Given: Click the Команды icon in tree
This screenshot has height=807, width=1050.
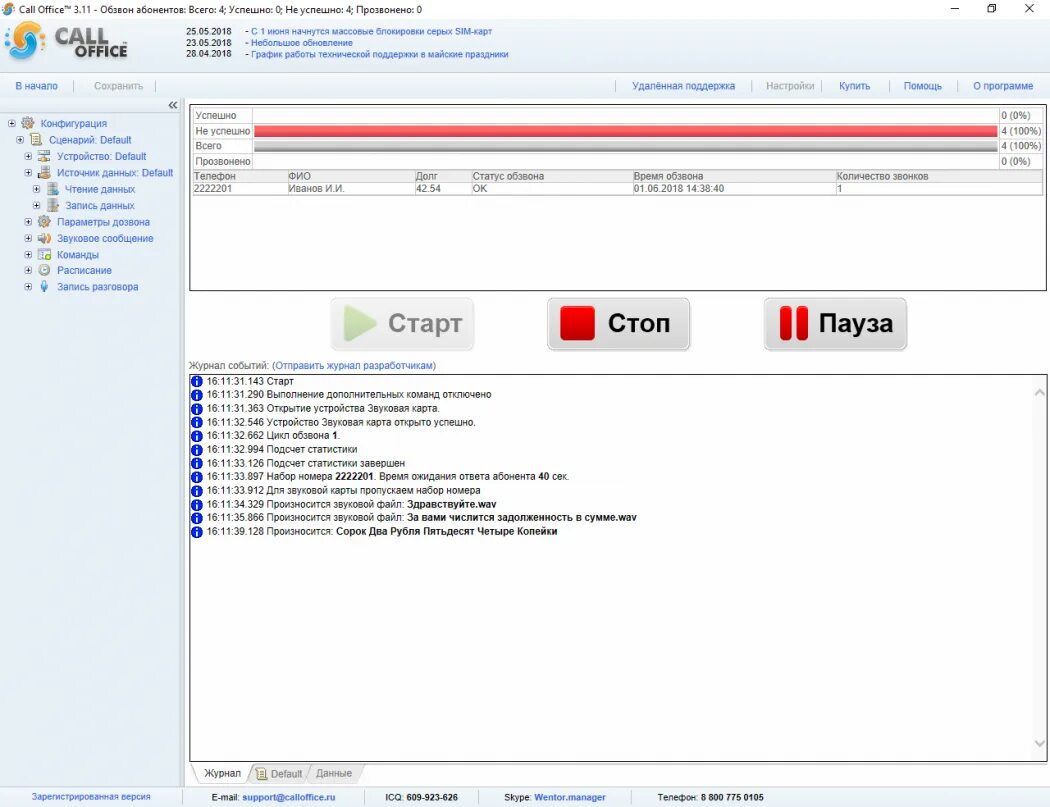Looking at the screenshot, I should tap(44, 254).
